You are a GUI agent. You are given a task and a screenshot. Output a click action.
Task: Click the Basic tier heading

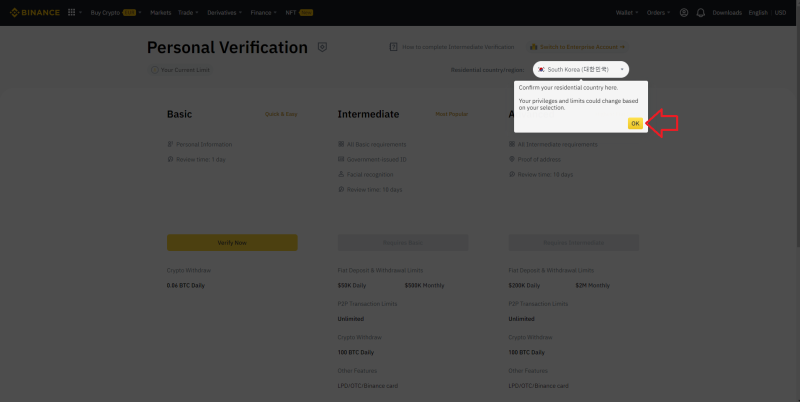pyautogui.click(x=180, y=114)
